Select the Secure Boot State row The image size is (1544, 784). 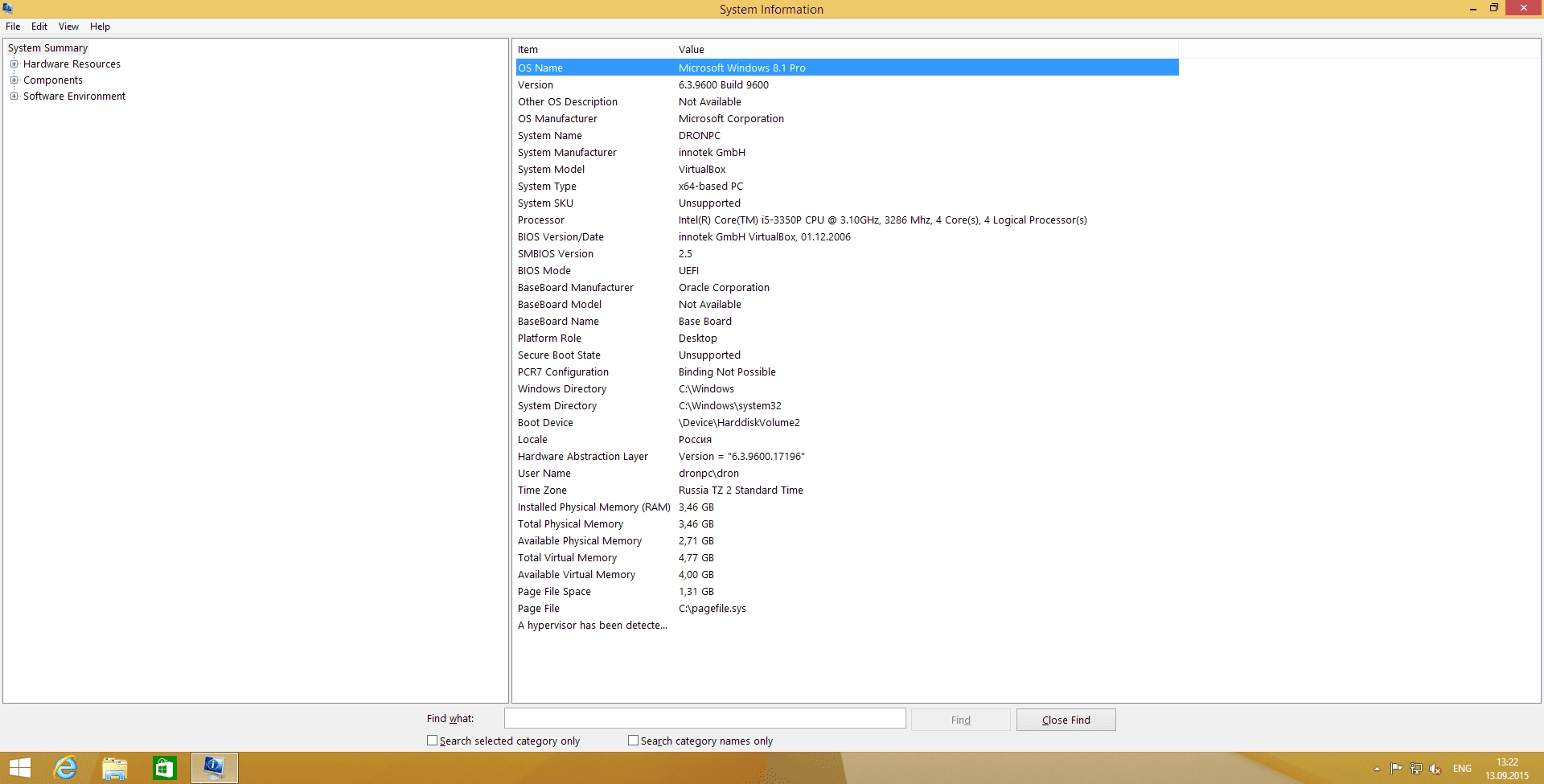[x=847, y=355]
